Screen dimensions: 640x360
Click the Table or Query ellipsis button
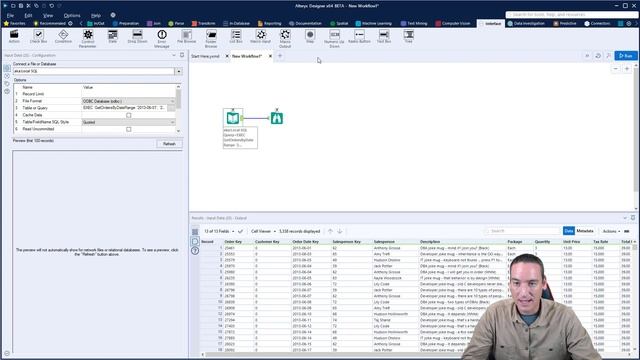click(x=171, y=108)
